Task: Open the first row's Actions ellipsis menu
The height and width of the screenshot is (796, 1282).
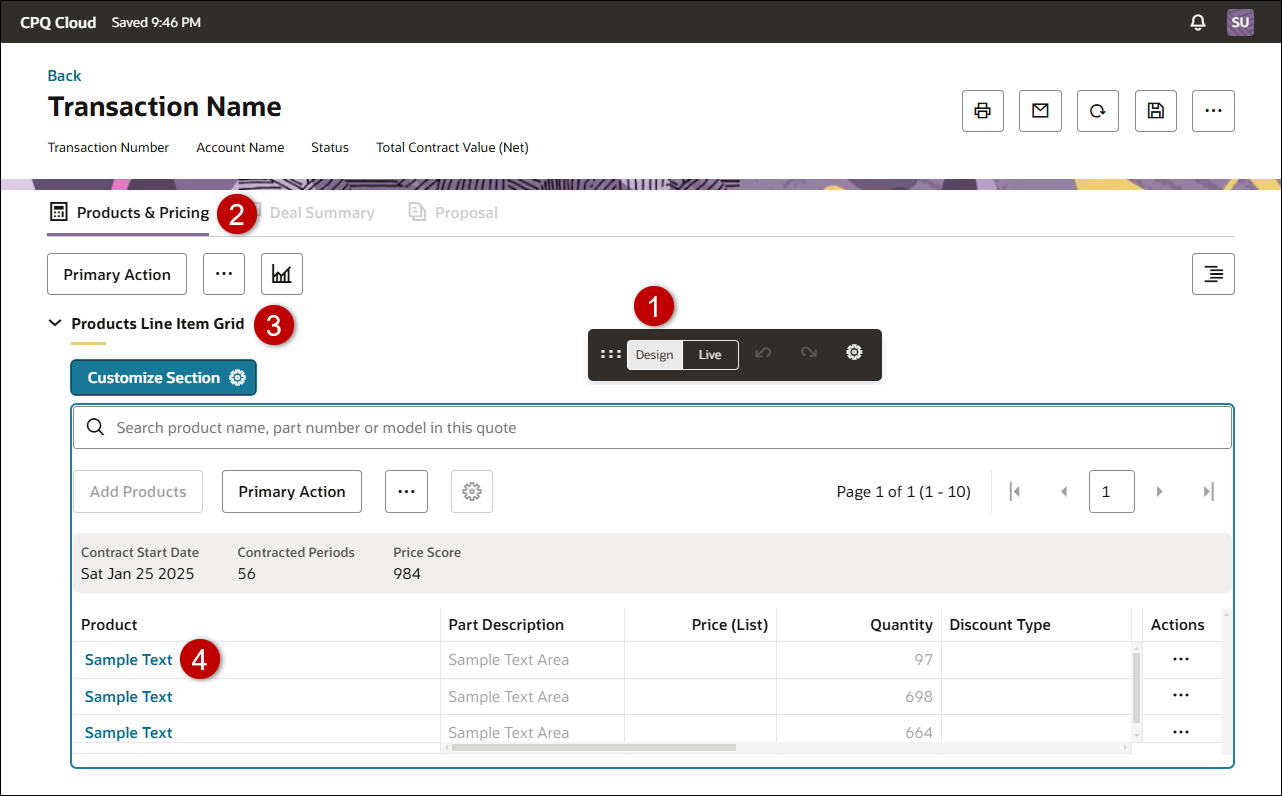Action: tap(1180, 660)
